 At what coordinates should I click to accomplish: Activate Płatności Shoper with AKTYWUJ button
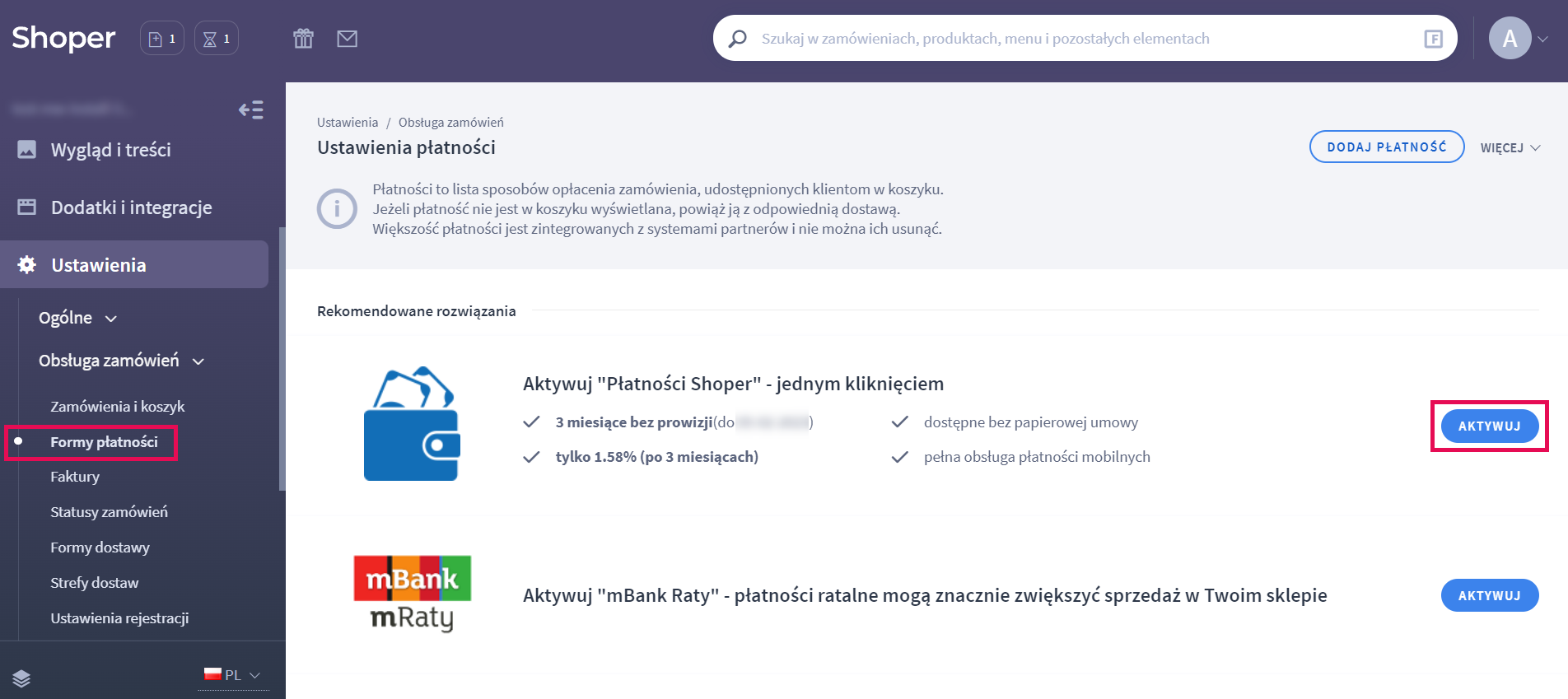pos(1490,426)
